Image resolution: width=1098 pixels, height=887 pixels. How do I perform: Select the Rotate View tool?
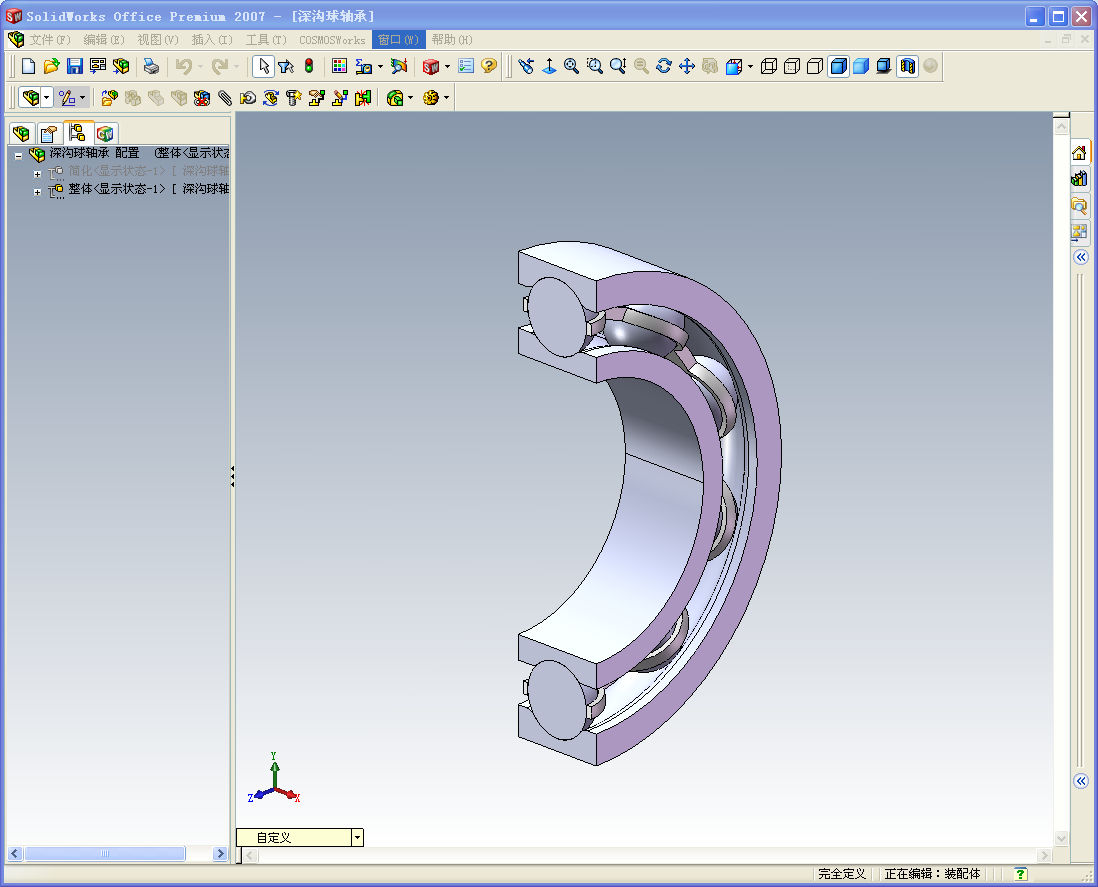click(x=664, y=67)
